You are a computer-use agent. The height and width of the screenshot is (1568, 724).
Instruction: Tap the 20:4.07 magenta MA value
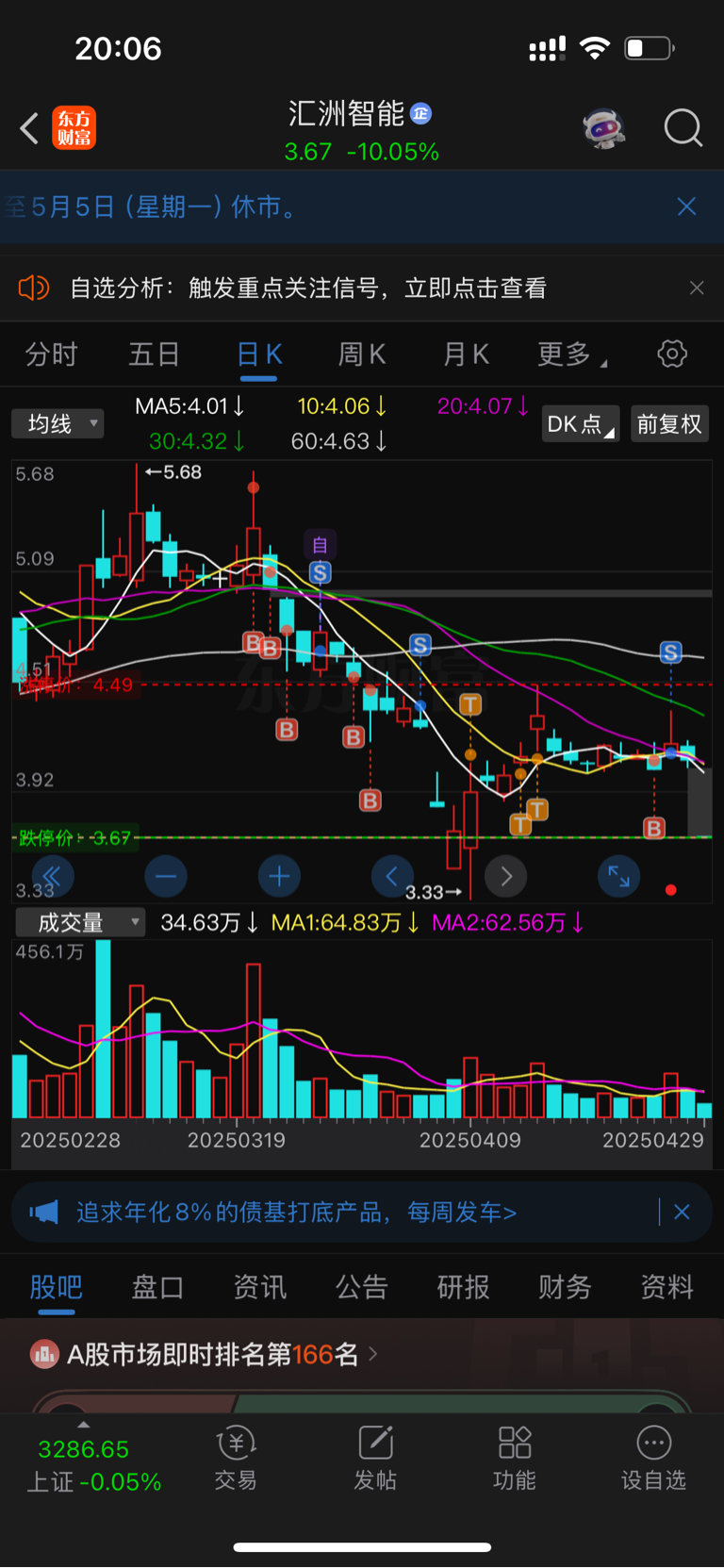(483, 406)
